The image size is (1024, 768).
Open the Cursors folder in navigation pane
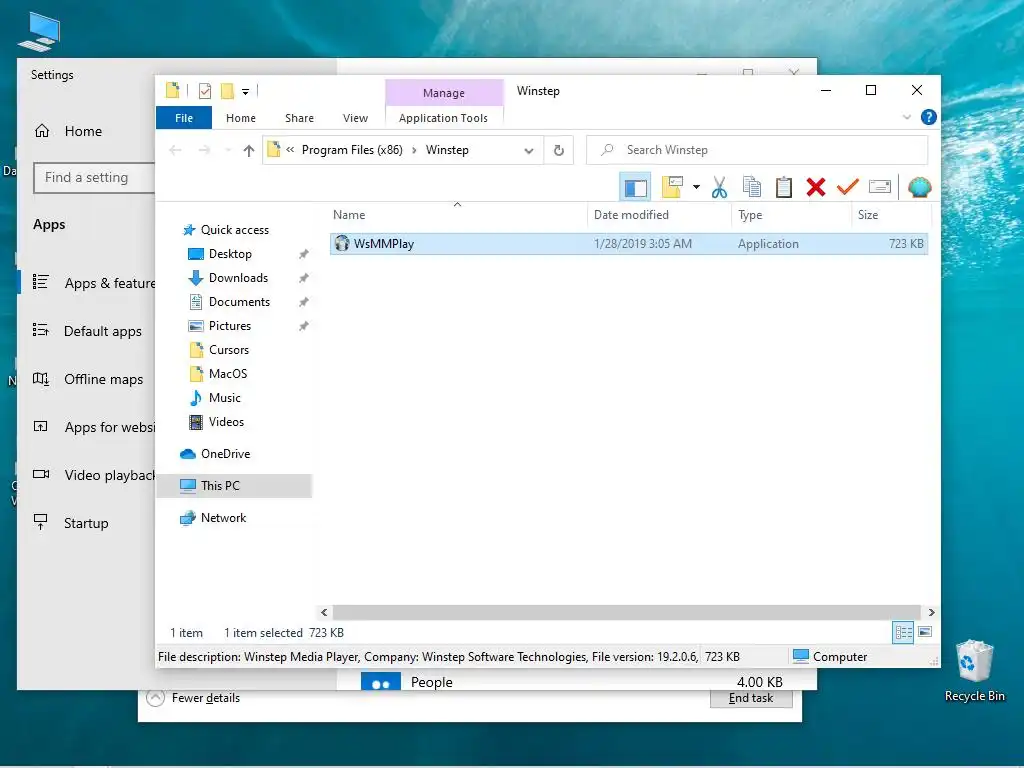point(229,350)
